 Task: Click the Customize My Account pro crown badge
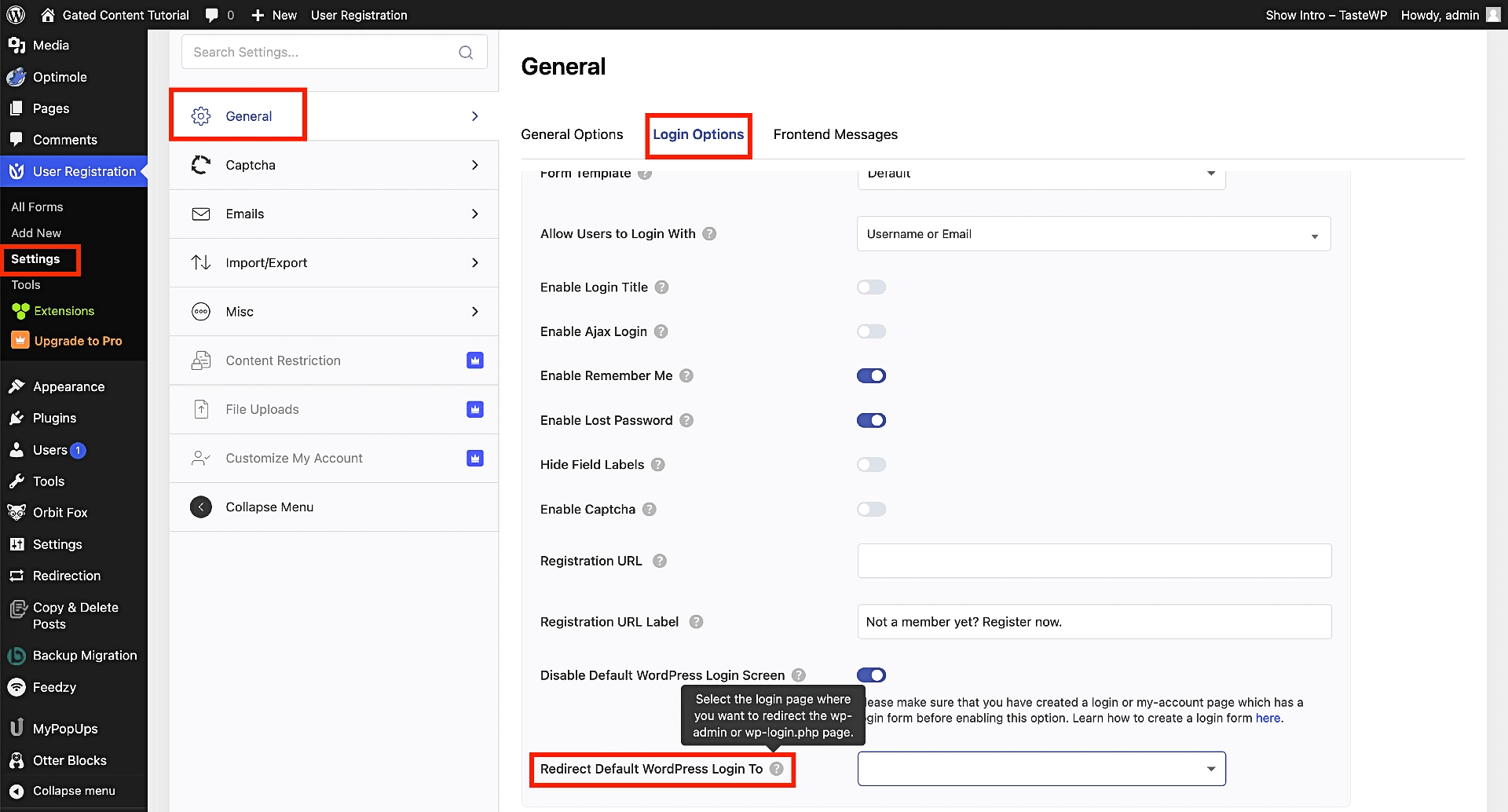coord(475,458)
